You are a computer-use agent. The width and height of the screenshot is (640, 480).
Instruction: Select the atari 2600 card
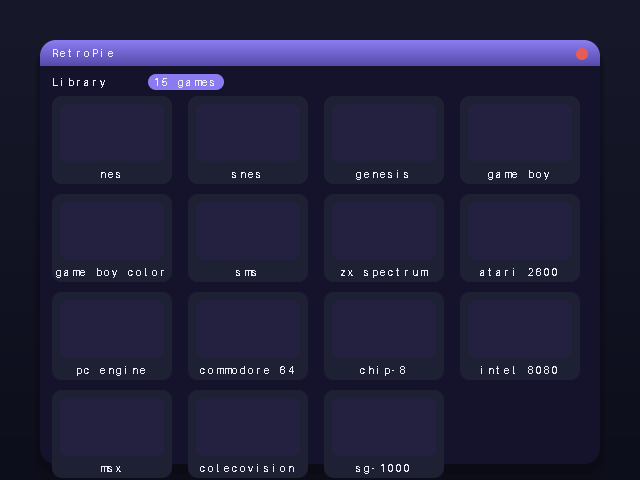(x=520, y=238)
